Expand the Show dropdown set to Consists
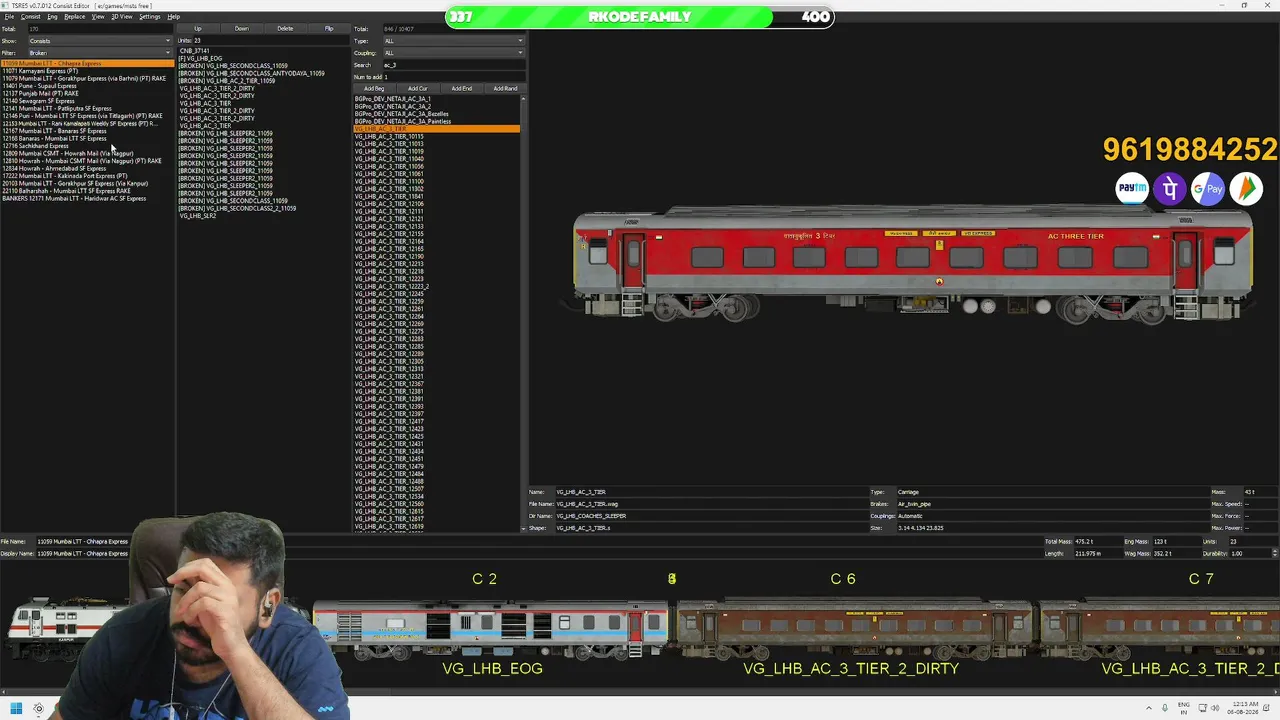The image size is (1280, 720). pyautogui.click(x=99, y=41)
